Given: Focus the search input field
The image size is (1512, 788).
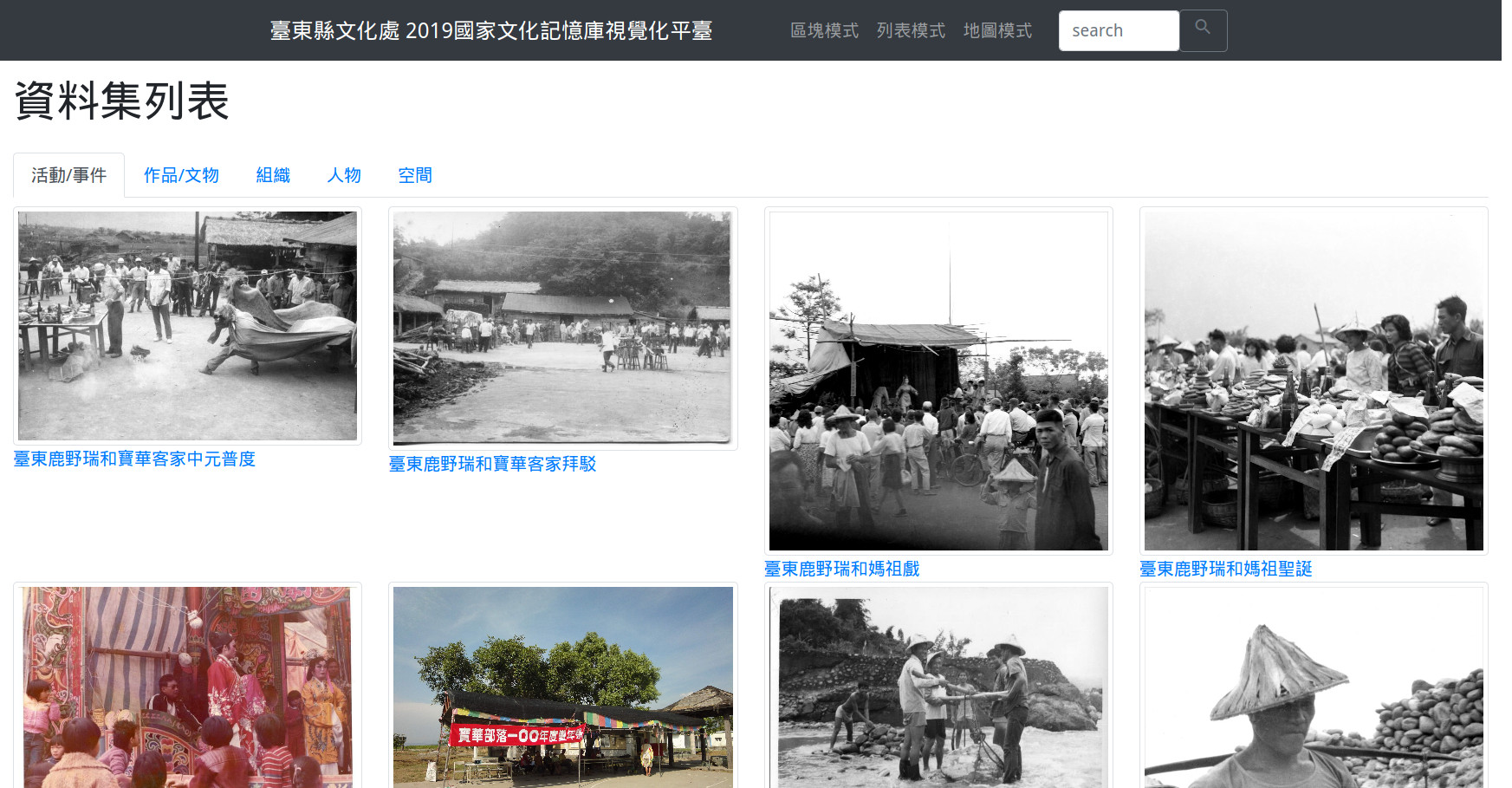Looking at the screenshot, I should click(1119, 30).
